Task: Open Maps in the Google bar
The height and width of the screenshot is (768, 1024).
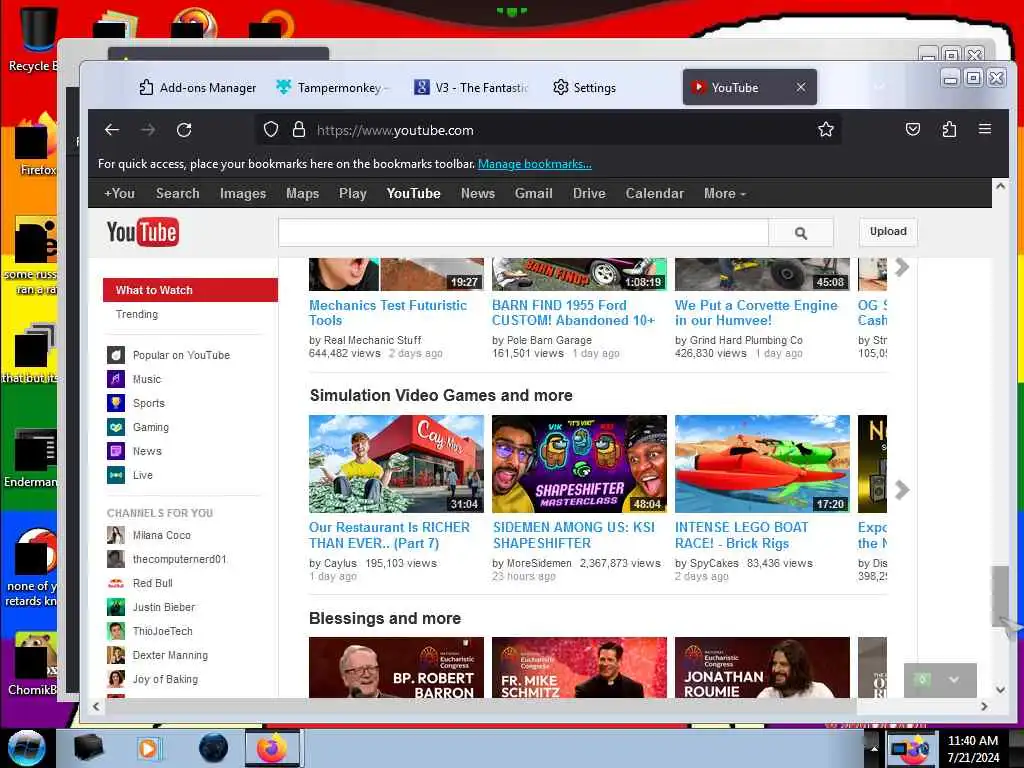Action: point(302,193)
